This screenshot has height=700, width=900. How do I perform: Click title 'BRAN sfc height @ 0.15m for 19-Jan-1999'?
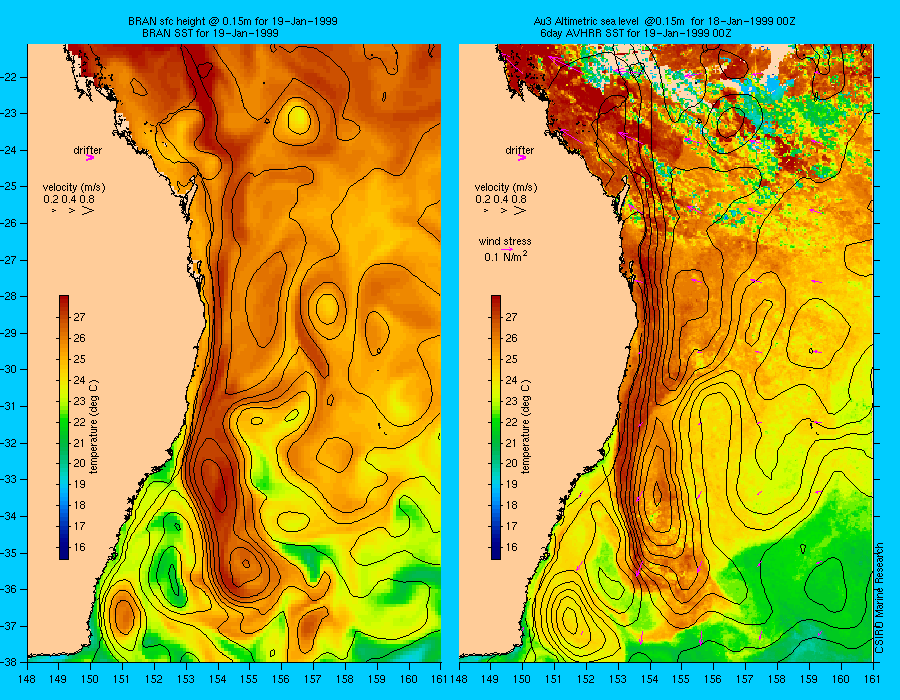(232, 21)
